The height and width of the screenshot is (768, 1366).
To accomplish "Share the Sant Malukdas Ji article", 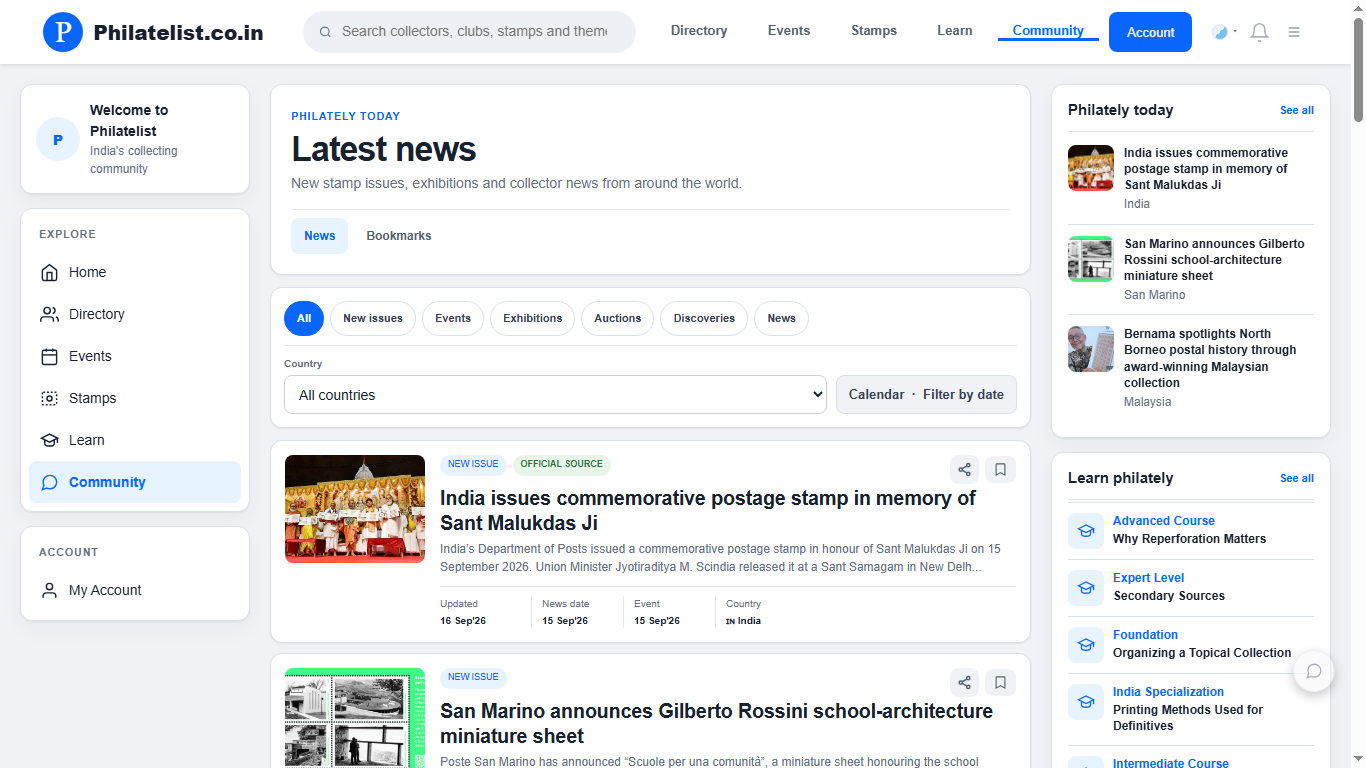I will coord(964,469).
